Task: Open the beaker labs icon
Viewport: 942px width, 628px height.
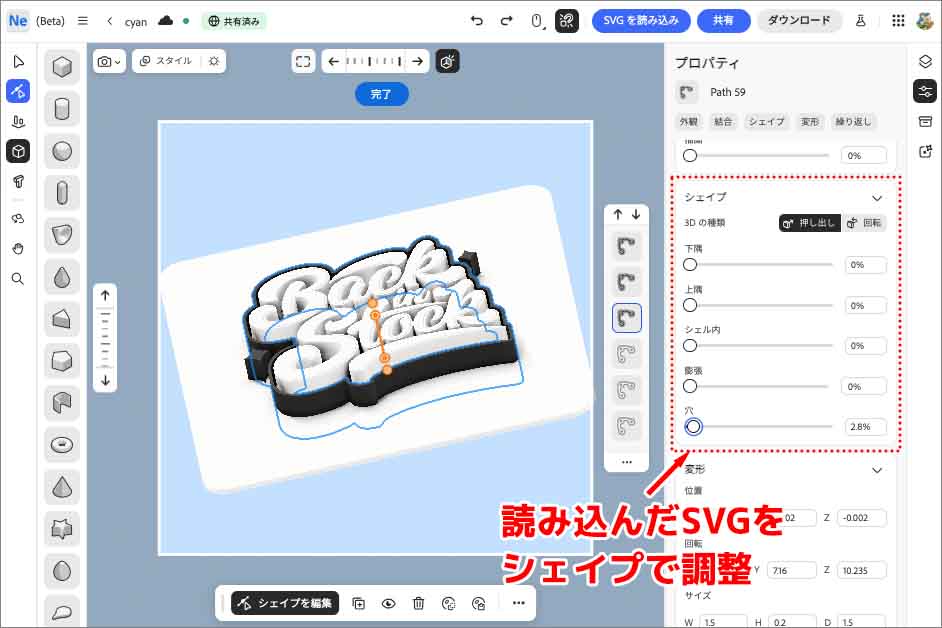Action: [860, 21]
